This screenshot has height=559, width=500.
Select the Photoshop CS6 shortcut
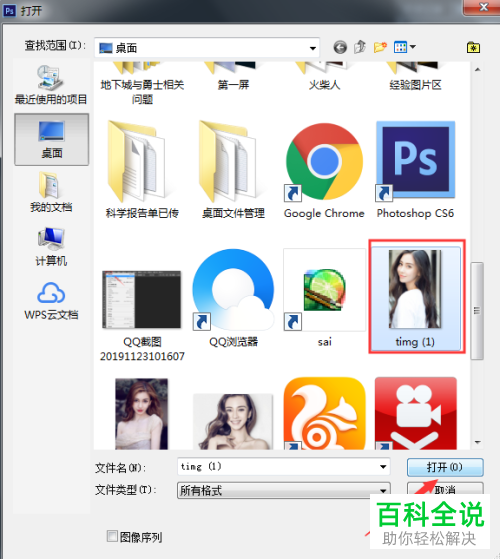pyautogui.click(x=416, y=170)
